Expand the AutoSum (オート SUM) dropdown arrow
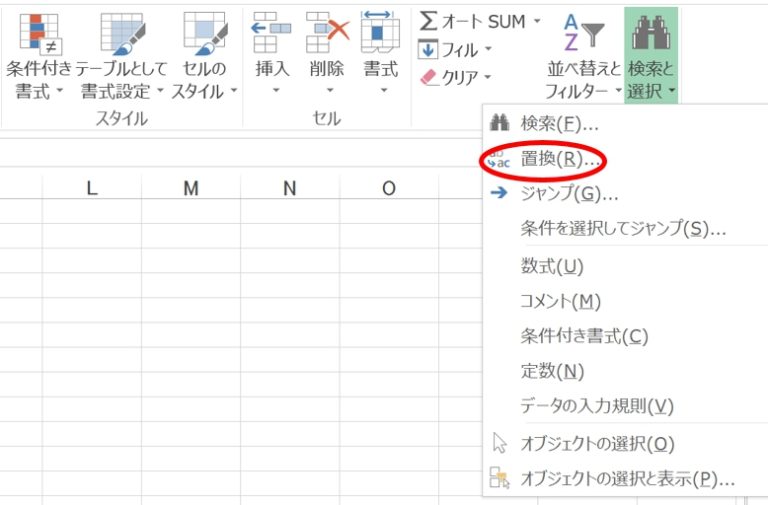 (x=536, y=21)
